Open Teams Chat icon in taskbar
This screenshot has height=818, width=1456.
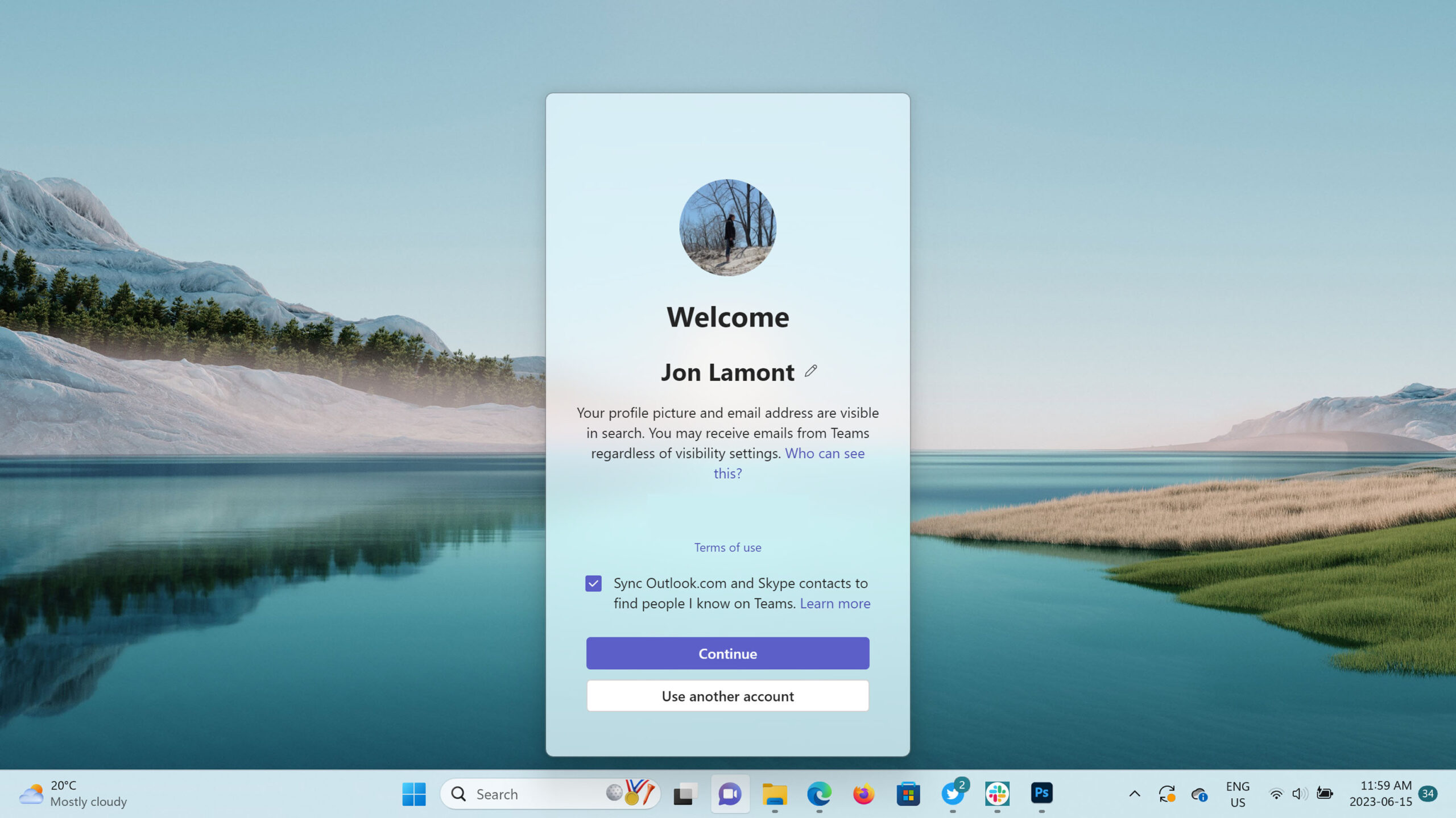click(730, 794)
